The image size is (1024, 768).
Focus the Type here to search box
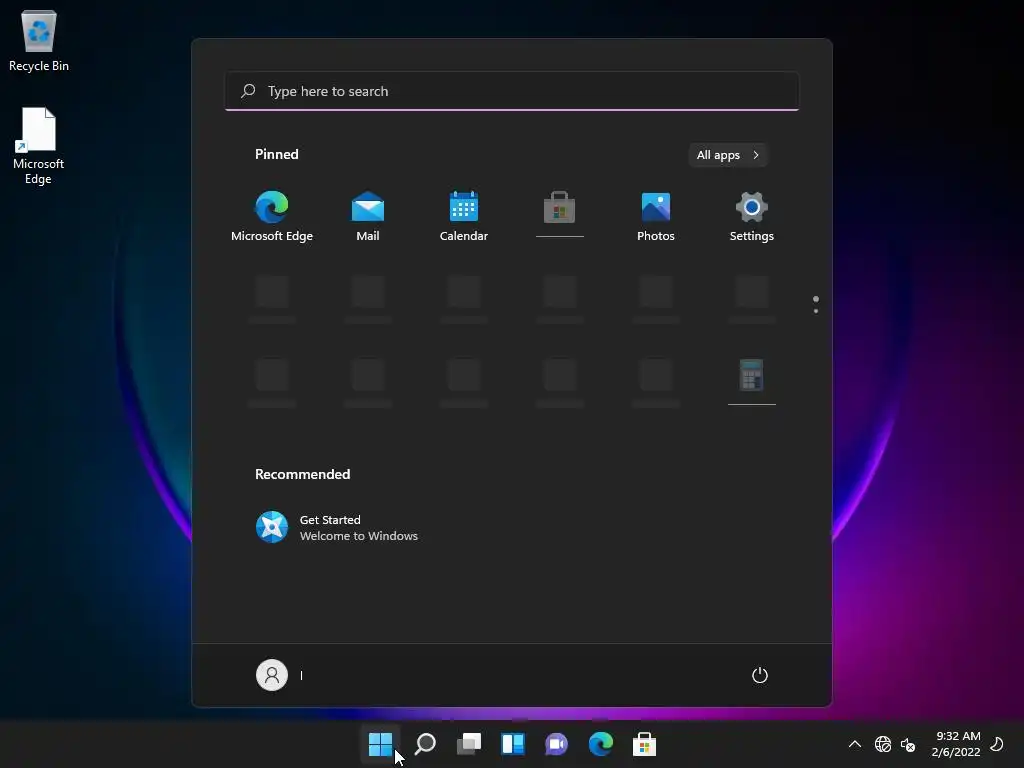click(512, 91)
